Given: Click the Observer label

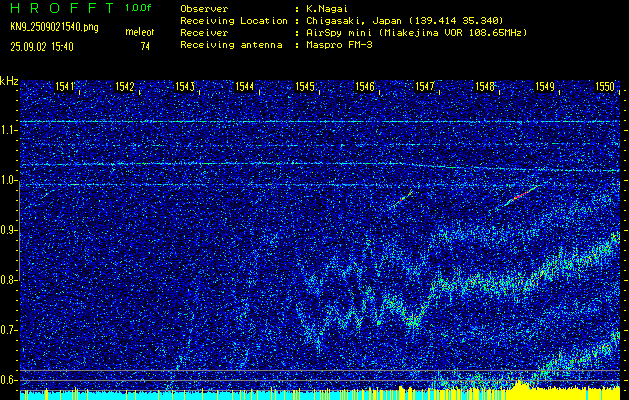Looking at the screenshot, I should tap(204, 8).
